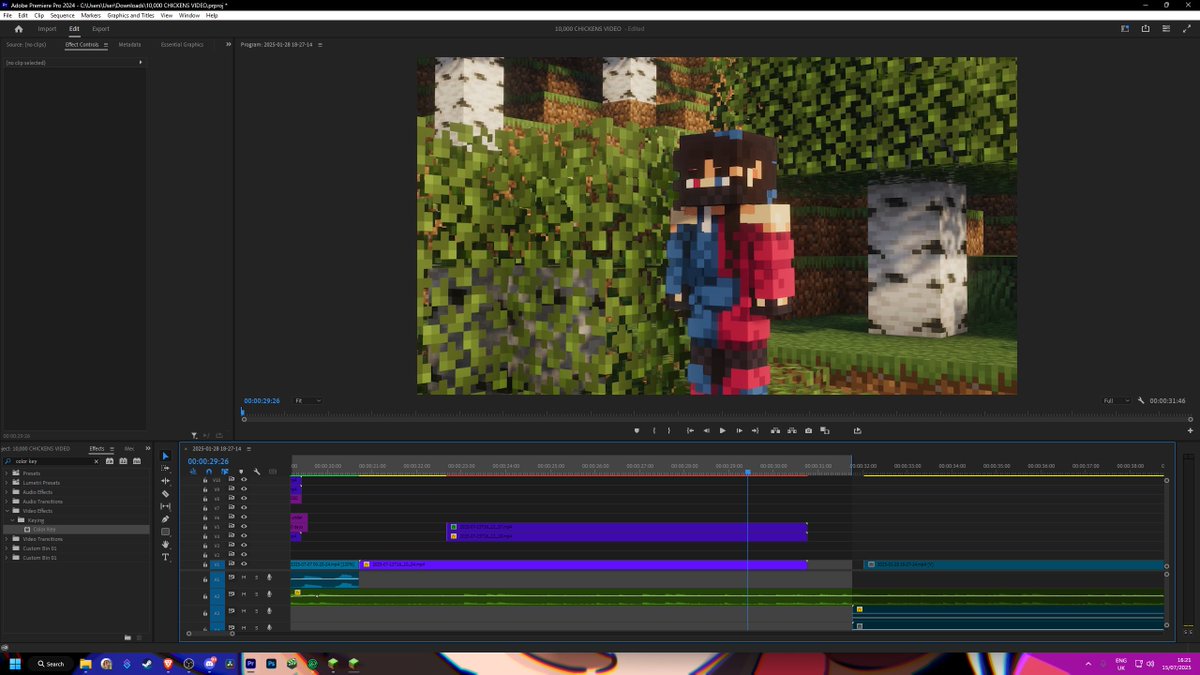
Task: Select the Razor tool
Action: click(166, 493)
